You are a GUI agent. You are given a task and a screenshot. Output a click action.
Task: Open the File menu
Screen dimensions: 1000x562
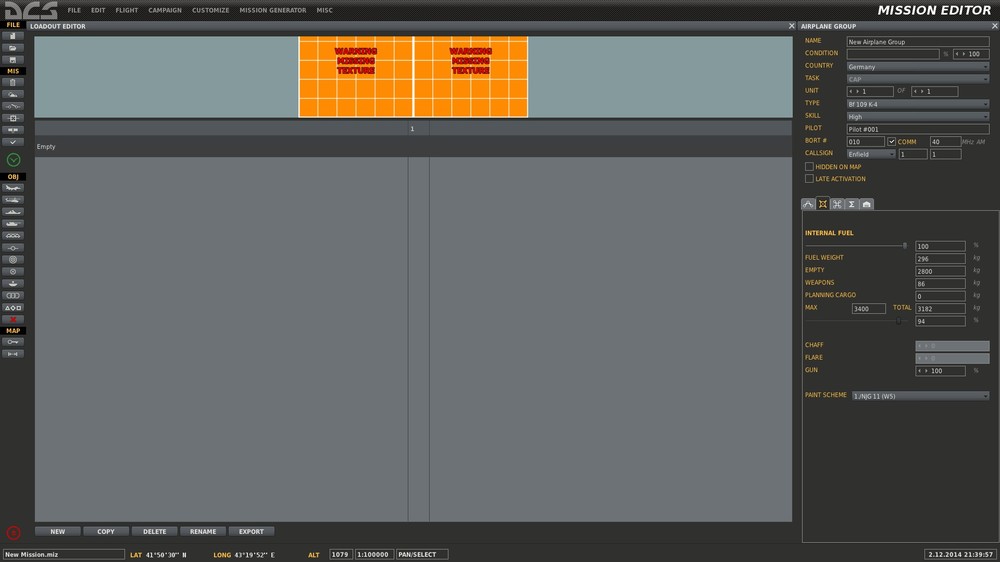74,10
